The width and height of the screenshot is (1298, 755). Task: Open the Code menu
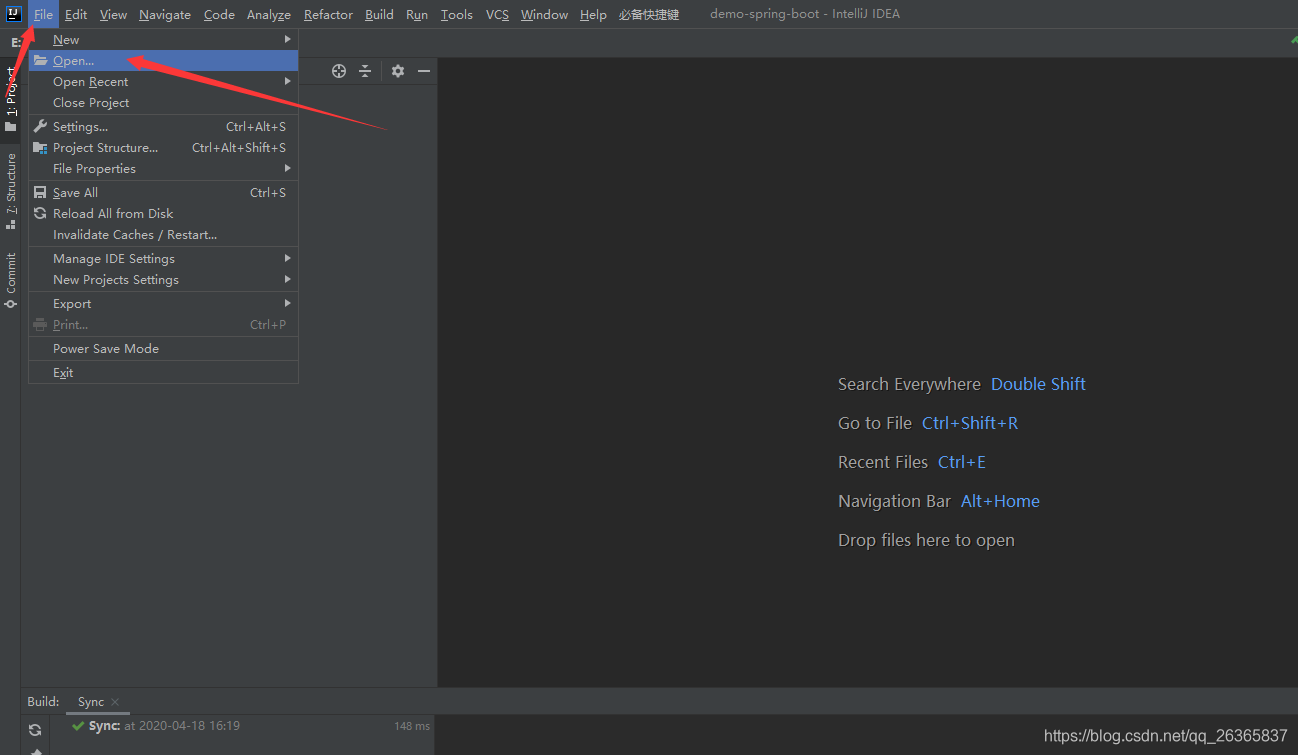coord(219,15)
